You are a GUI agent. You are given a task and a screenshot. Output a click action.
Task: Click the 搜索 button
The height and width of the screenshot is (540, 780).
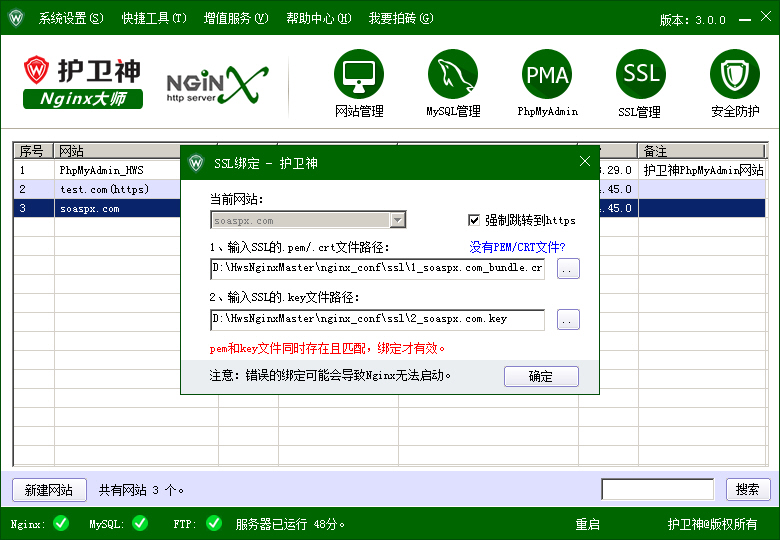click(748, 489)
